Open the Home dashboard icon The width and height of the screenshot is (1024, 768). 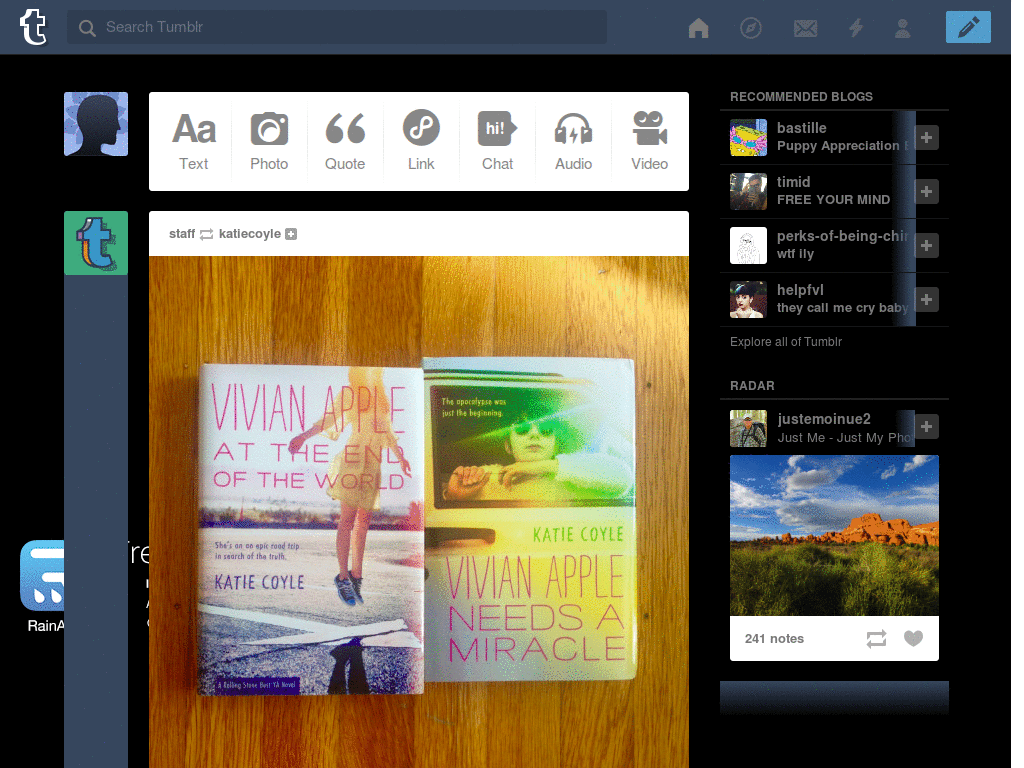pyautogui.click(x=698, y=27)
